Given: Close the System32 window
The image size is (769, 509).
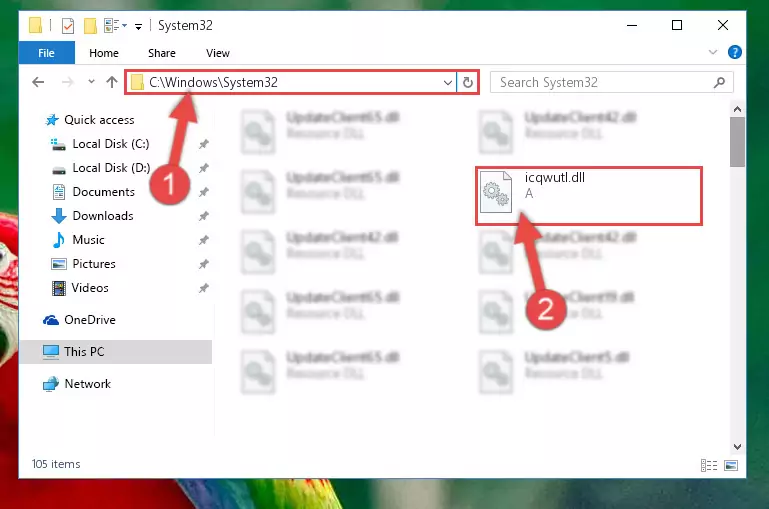Looking at the screenshot, I should (722, 25).
